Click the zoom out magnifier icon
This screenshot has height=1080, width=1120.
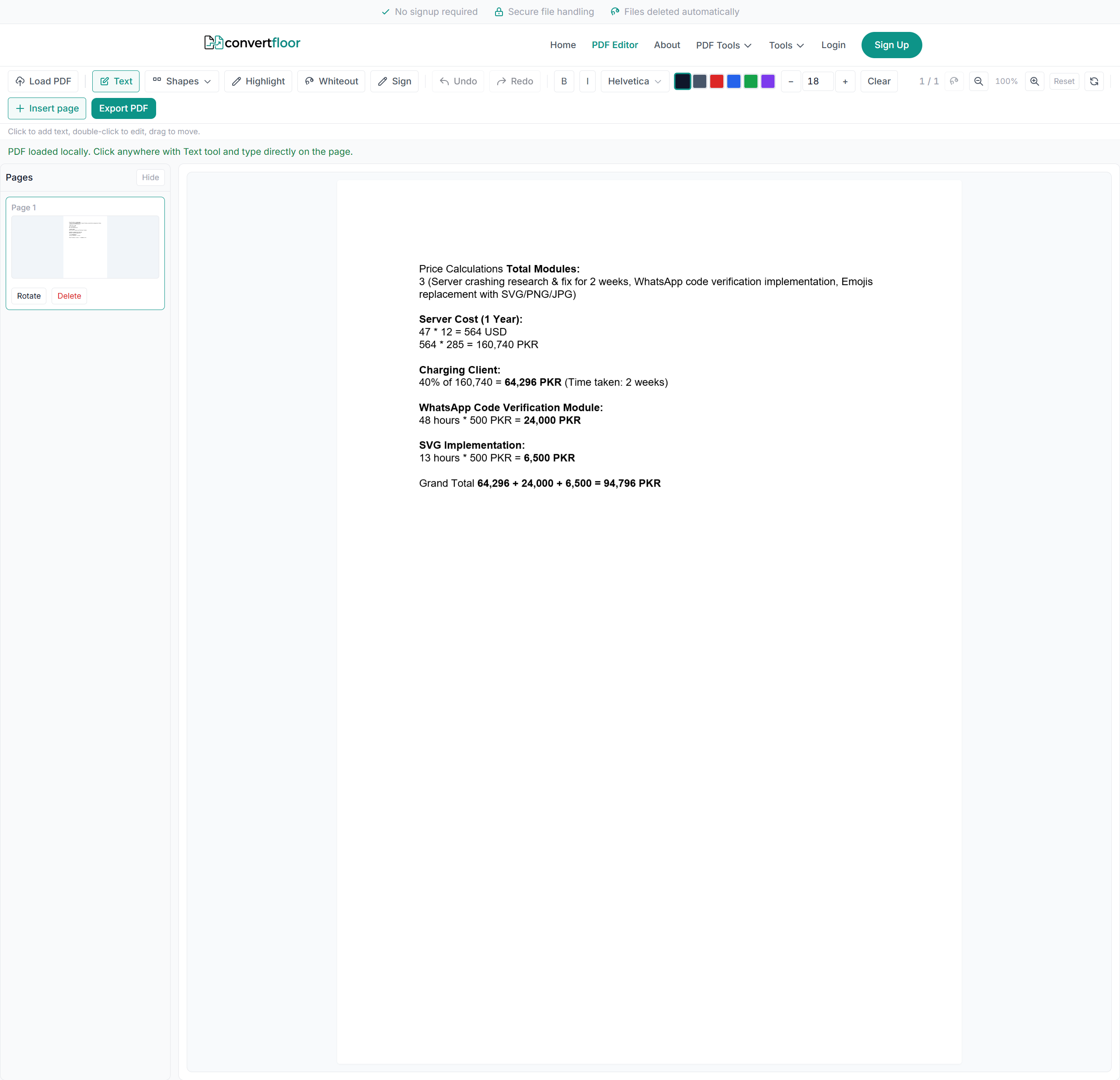click(x=978, y=81)
